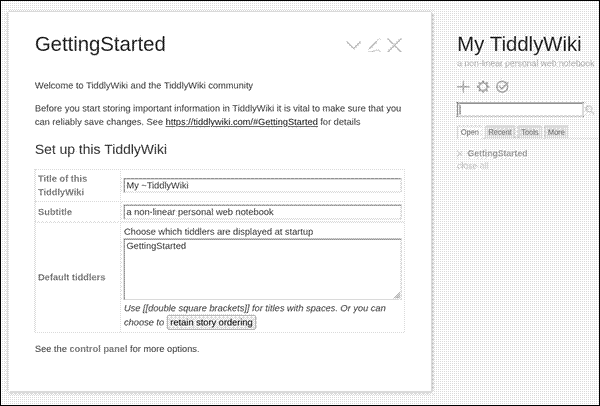Create a new tiddler with plus icon
This screenshot has height=406, width=600.
coord(463,87)
